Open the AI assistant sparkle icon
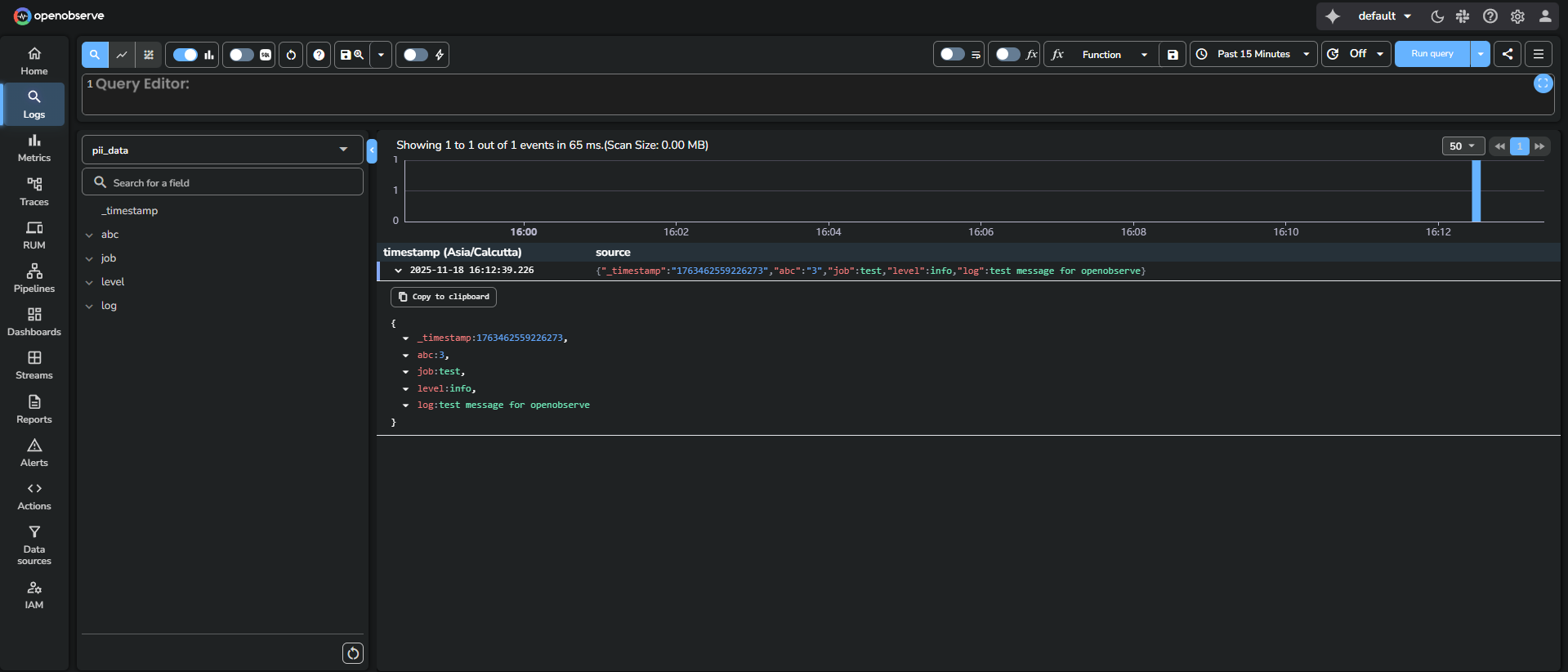 coord(1333,16)
